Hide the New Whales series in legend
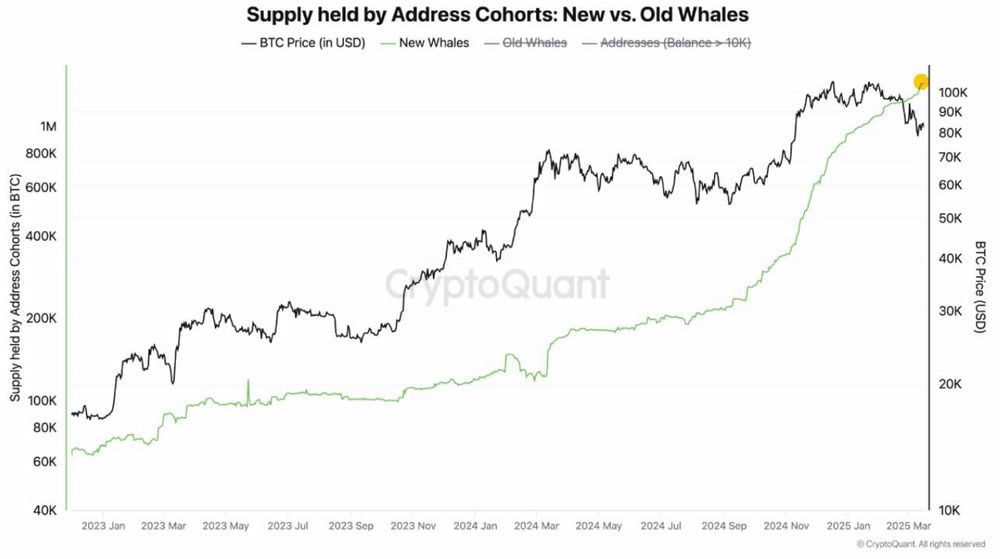The height and width of the screenshot is (559, 1000). tap(425, 43)
